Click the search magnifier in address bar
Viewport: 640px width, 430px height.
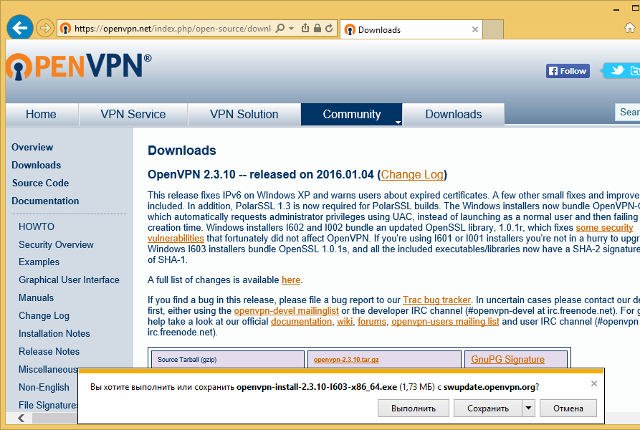(280, 28)
